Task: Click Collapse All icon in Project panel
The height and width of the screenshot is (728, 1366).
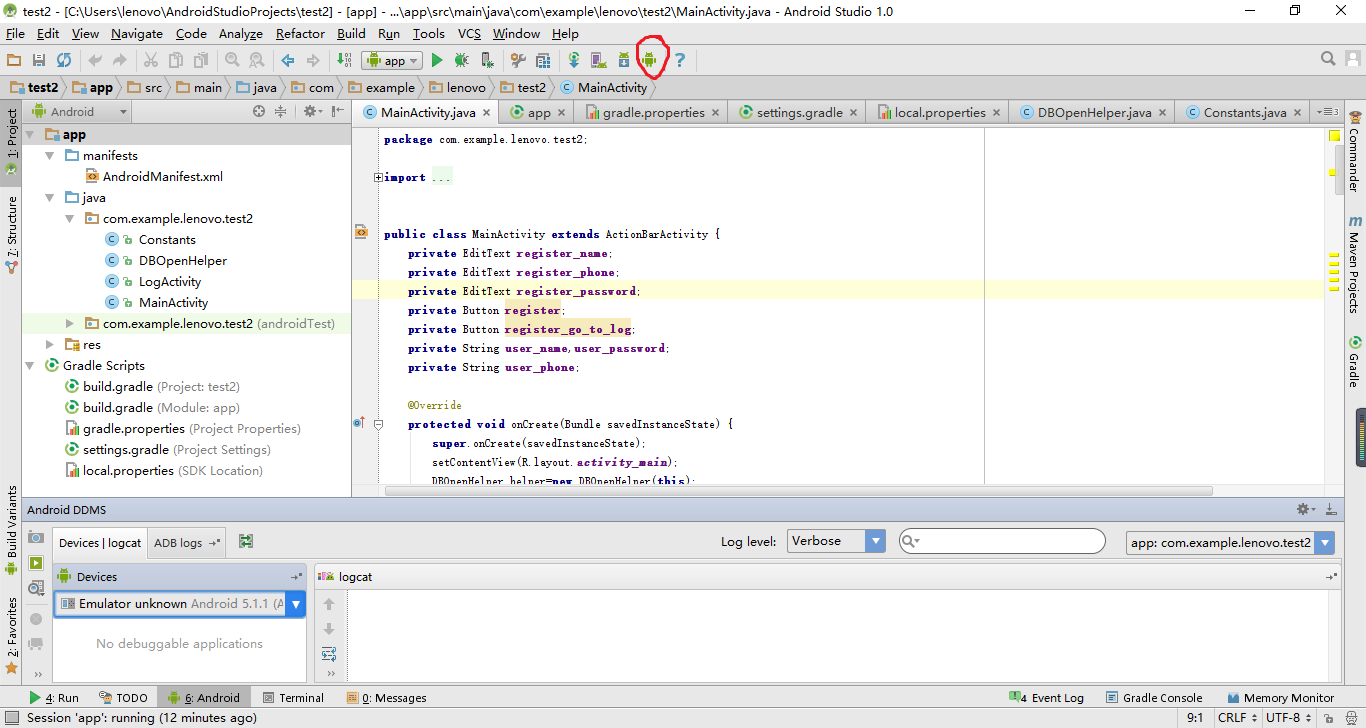Action: (x=281, y=112)
